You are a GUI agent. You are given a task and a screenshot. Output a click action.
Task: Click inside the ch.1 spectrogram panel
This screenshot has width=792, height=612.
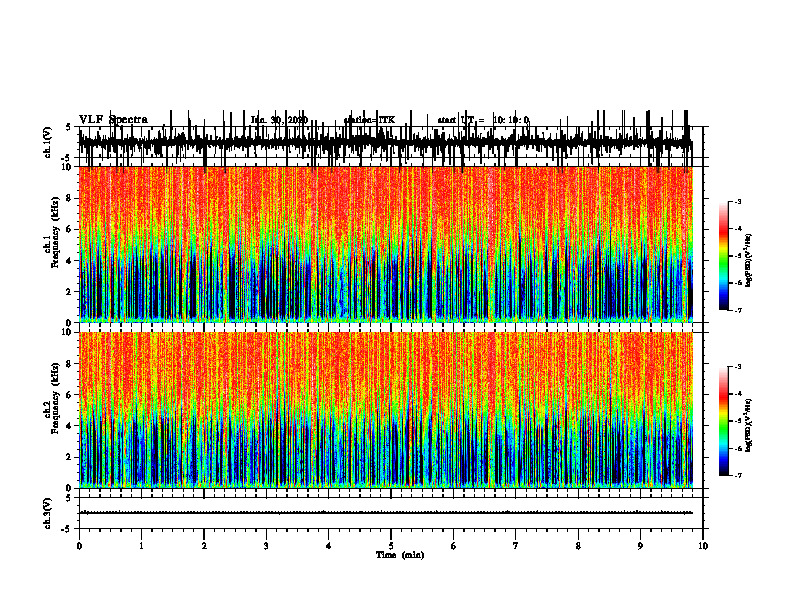point(386,244)
